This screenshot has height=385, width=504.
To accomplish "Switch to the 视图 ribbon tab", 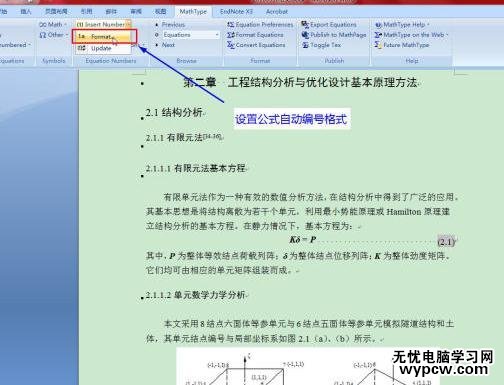I will point(160,12).
